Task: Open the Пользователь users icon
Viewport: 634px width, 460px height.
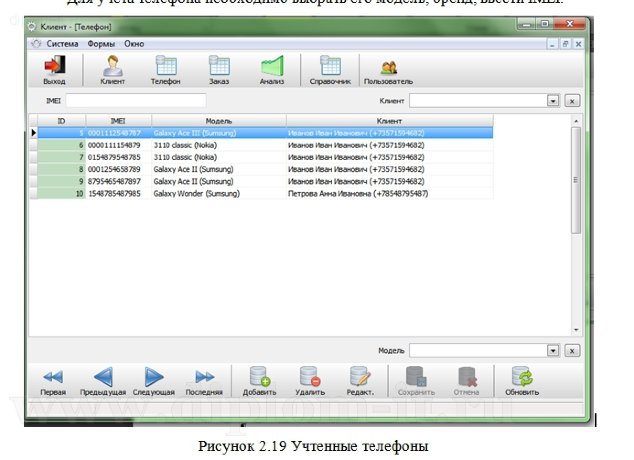Action: tap(388, 69)
